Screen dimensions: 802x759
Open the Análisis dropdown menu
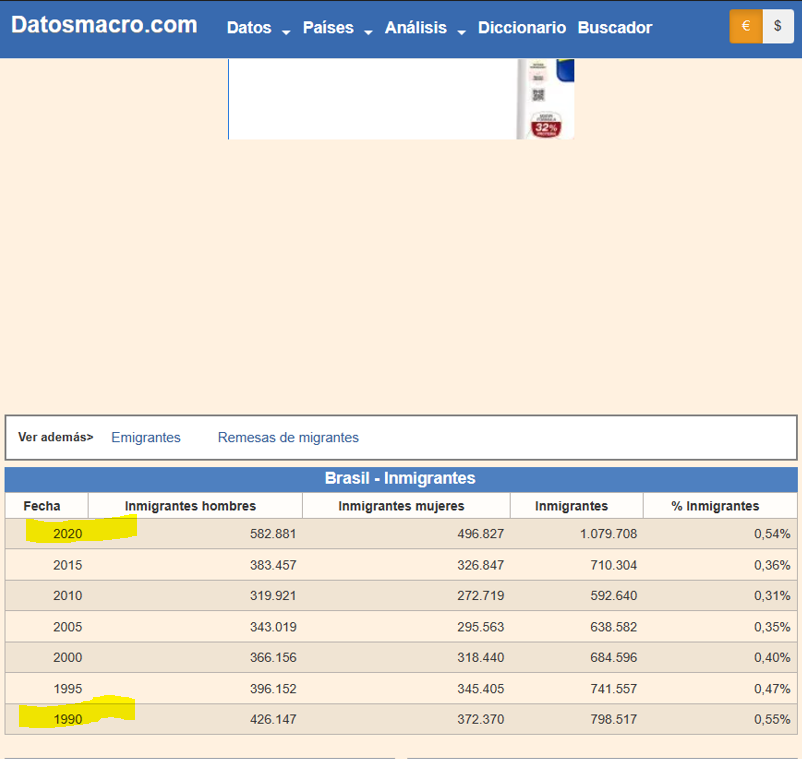425,28
